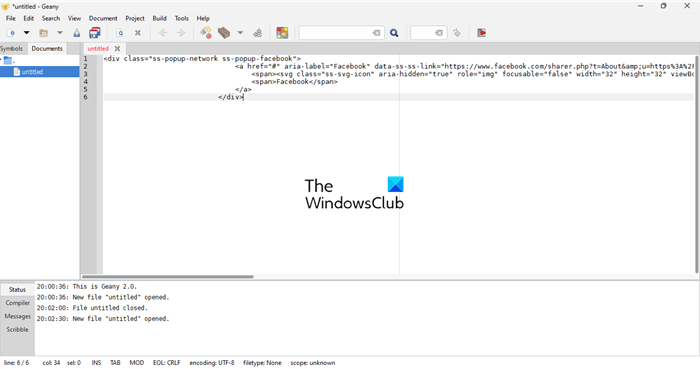This screenshot has height=369, width=700.
Task: Open the View menu
Action: point(74,18)
